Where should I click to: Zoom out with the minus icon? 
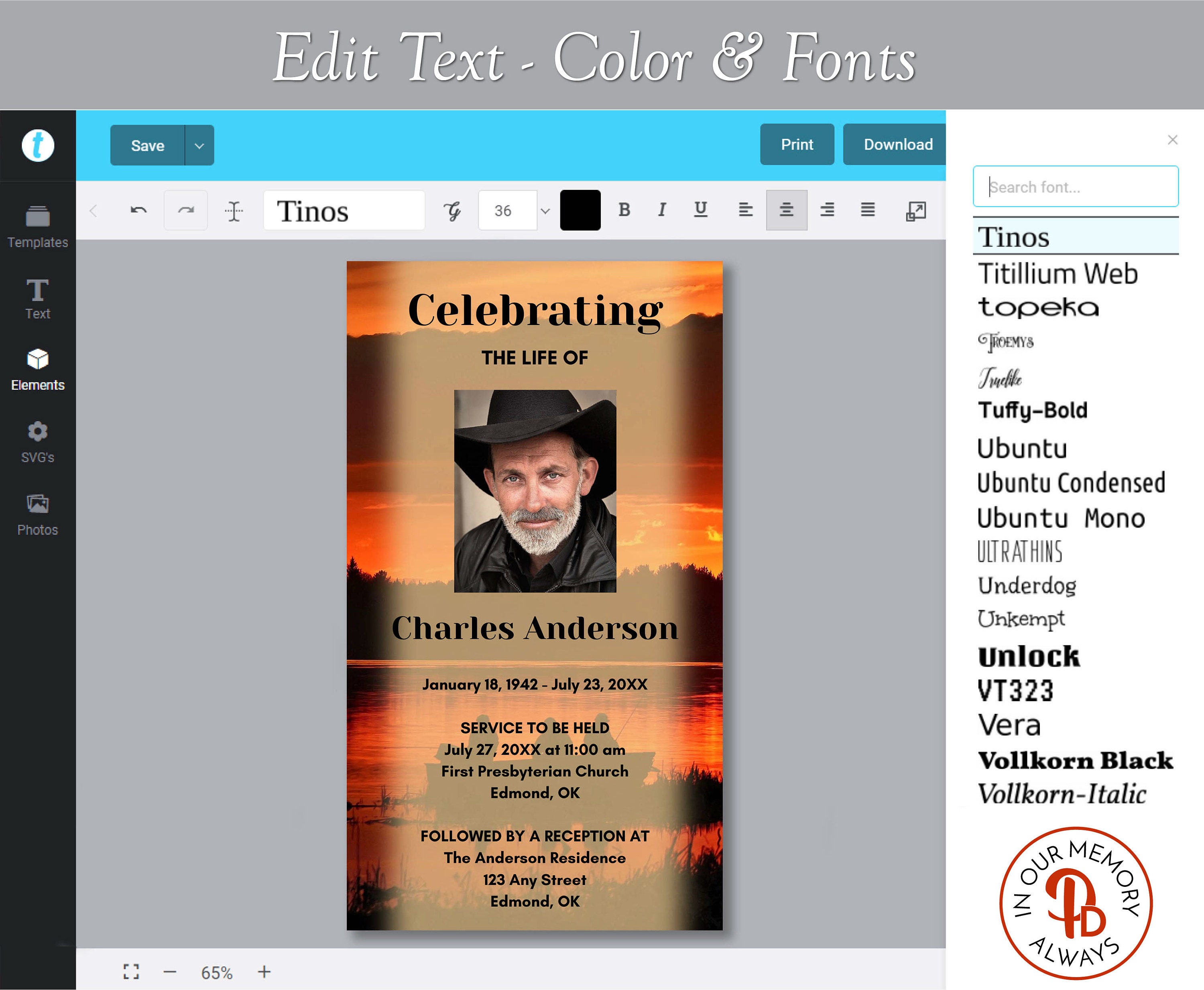coord(170,972)
